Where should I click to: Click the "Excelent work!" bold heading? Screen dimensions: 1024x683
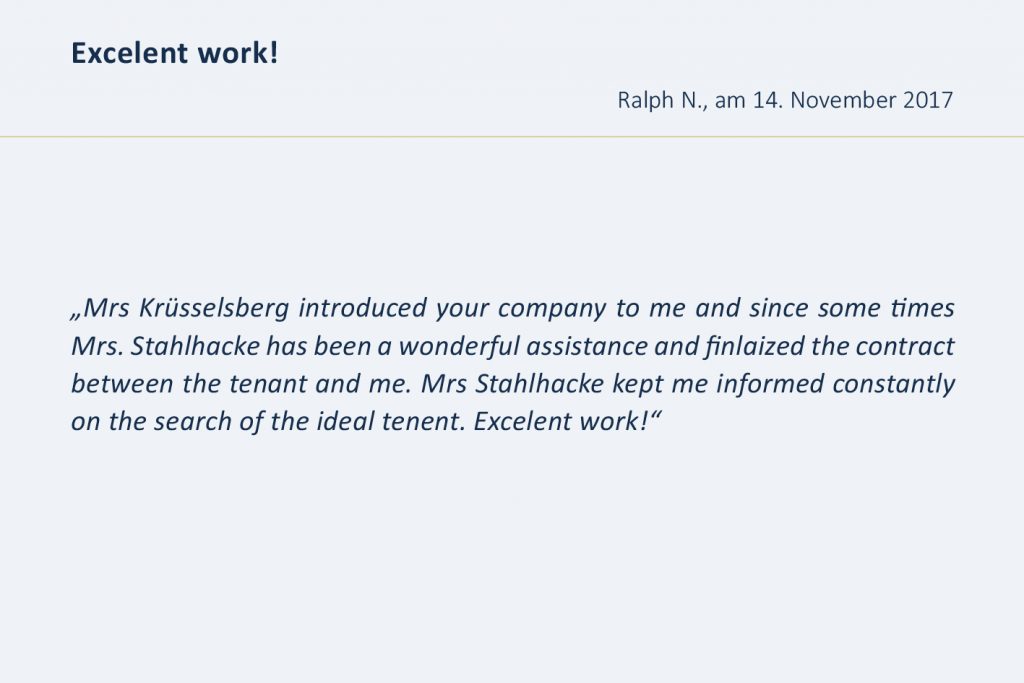(174, 53)
